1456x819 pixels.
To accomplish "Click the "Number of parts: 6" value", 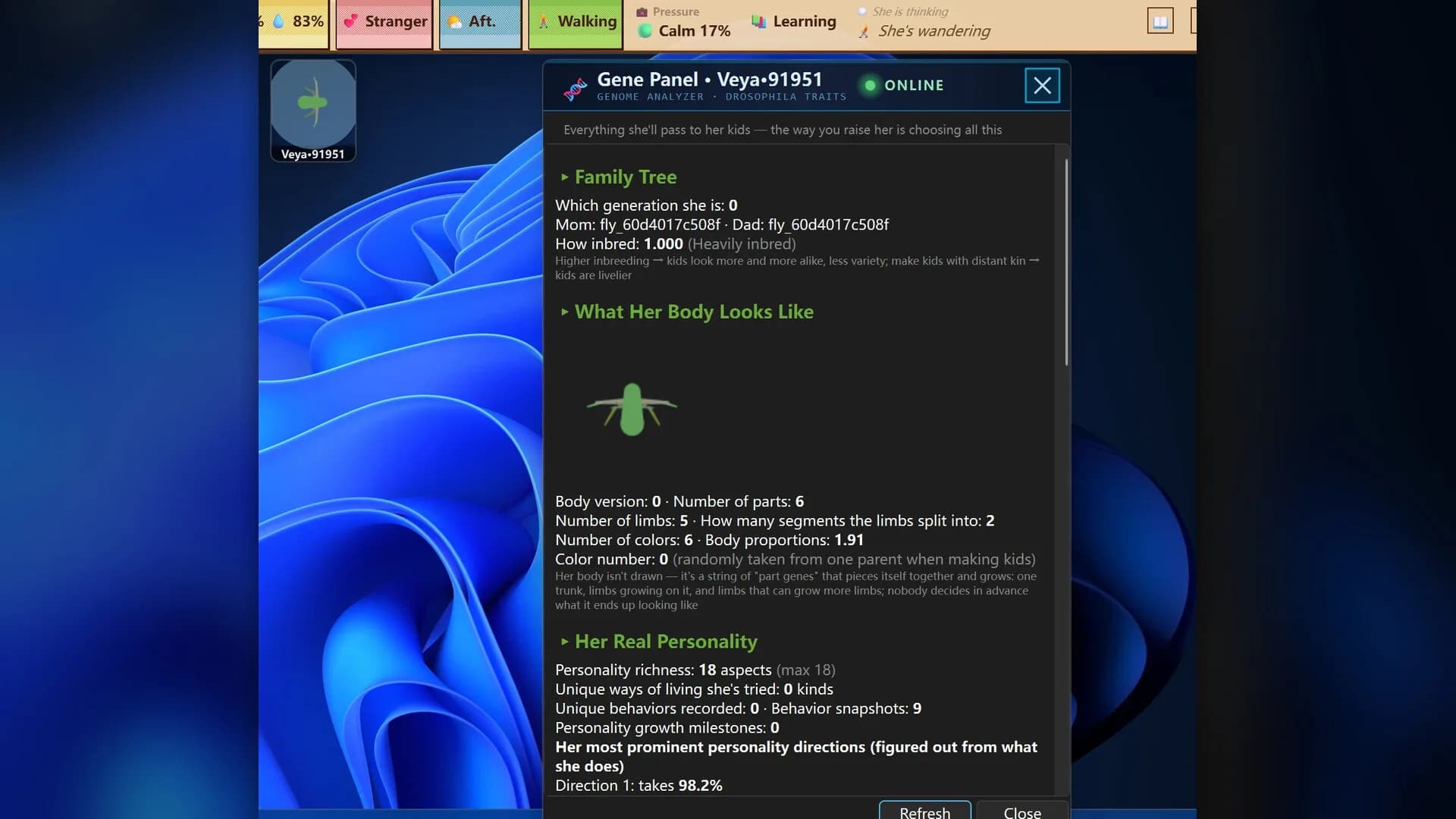I will pyautogui.click(x=739, y=502).
